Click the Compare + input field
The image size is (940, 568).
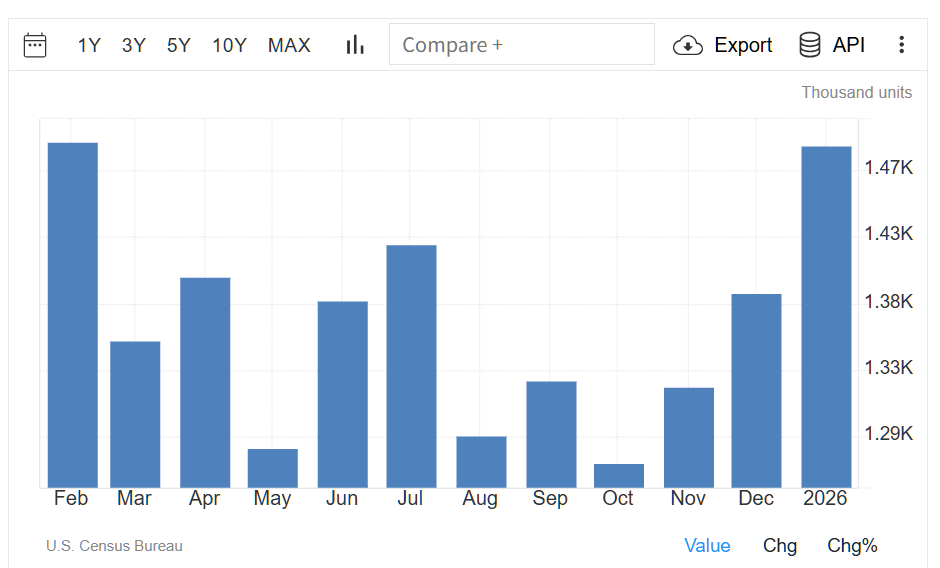point(521,45)
